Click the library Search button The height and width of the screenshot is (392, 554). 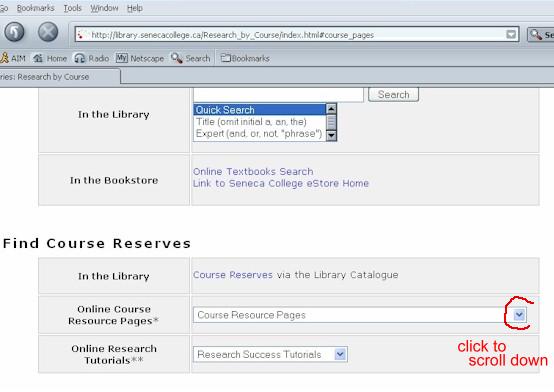(393, 94)
